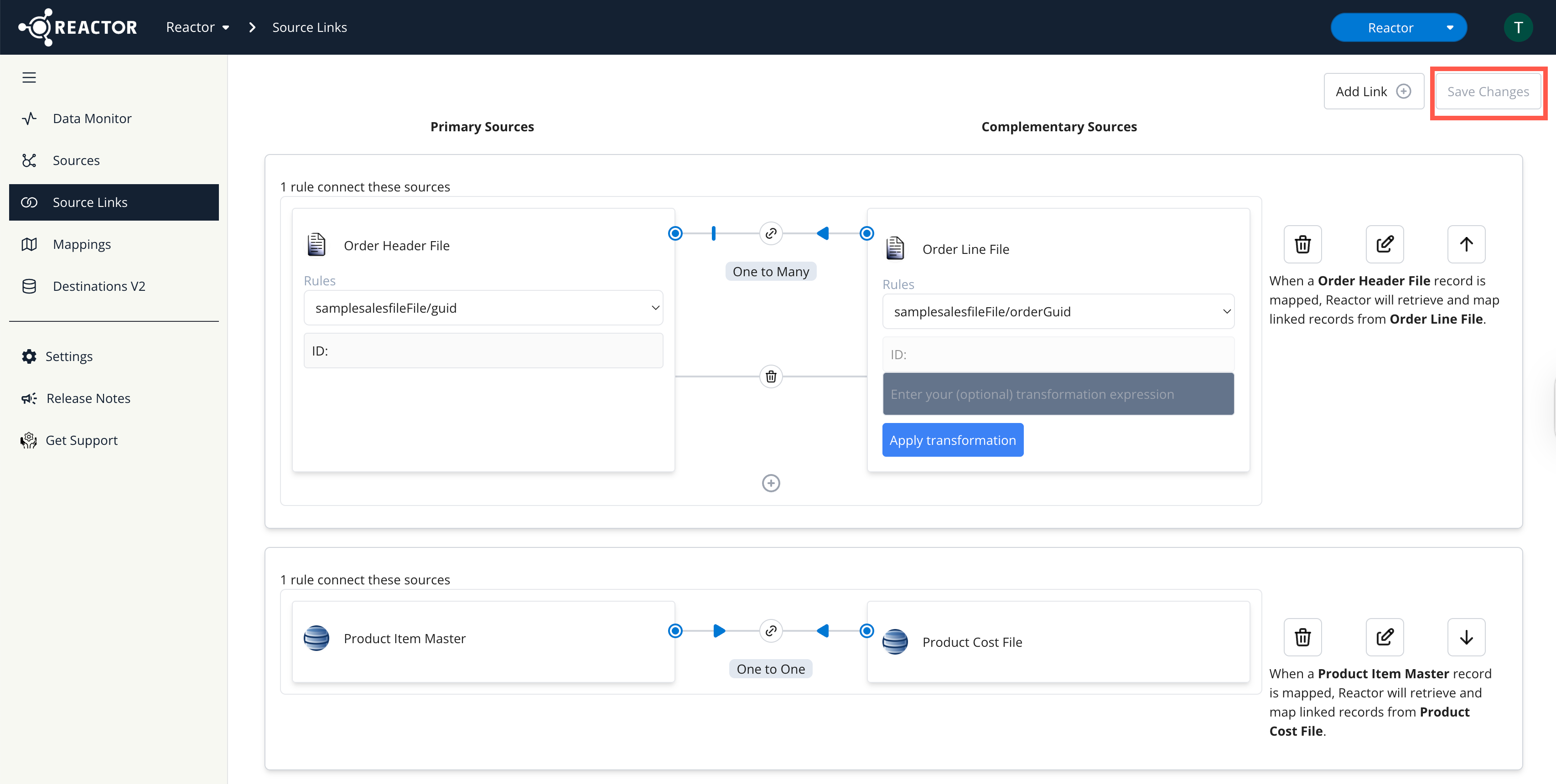Open the user avatar T menu
The image size is (1556, 784).
click(x=1518, y=28)
